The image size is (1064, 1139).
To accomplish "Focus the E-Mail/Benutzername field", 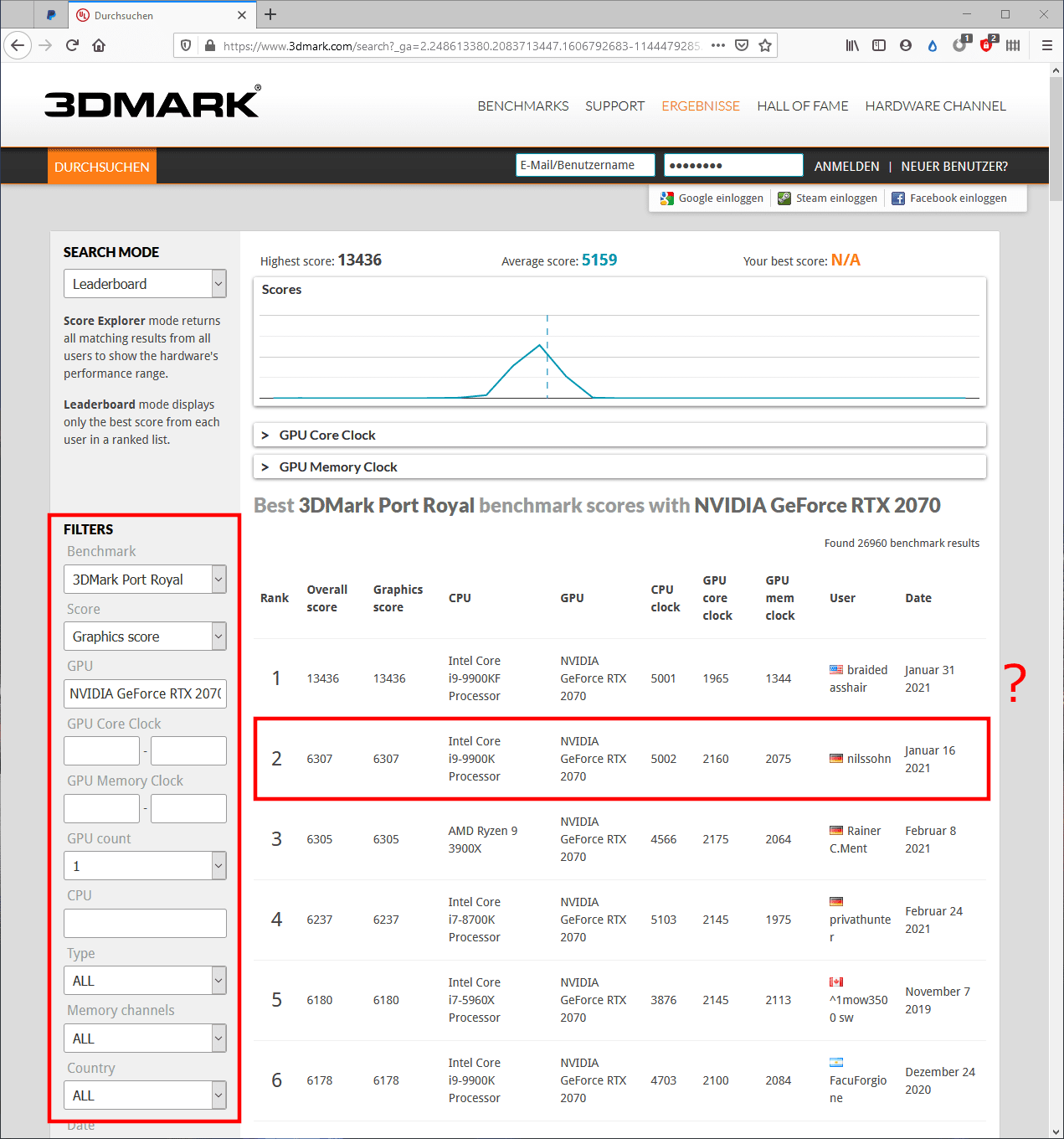I will click(585, 165).
